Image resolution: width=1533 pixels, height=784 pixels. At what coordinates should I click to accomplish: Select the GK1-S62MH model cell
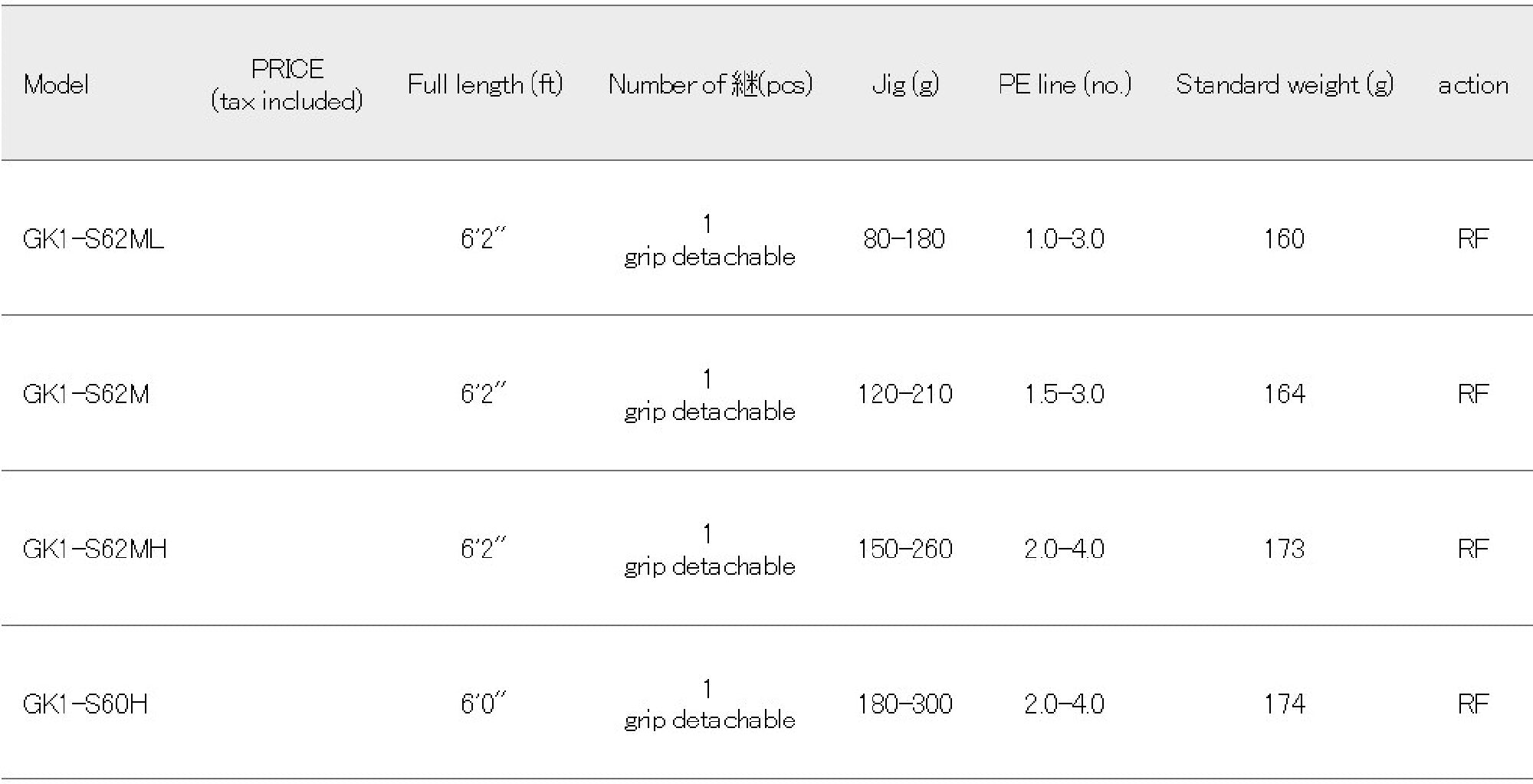(x=94, y=549)
